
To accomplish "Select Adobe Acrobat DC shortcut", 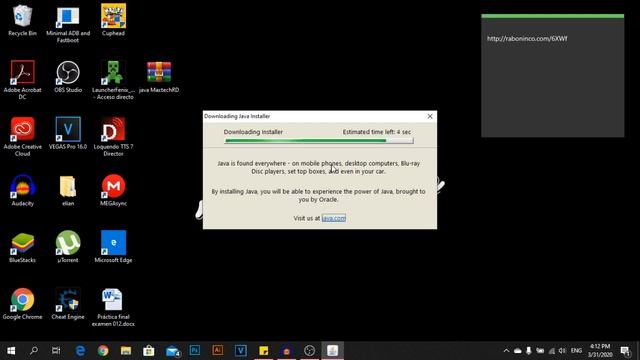I will (22, 80).
